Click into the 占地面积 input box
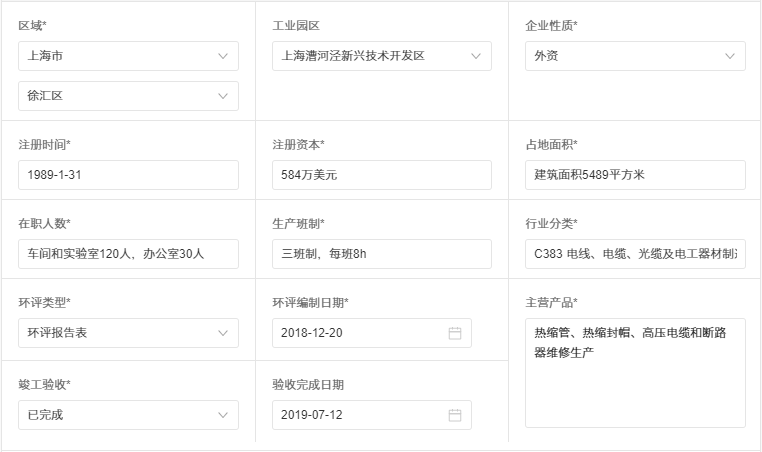 coord(634,175)
